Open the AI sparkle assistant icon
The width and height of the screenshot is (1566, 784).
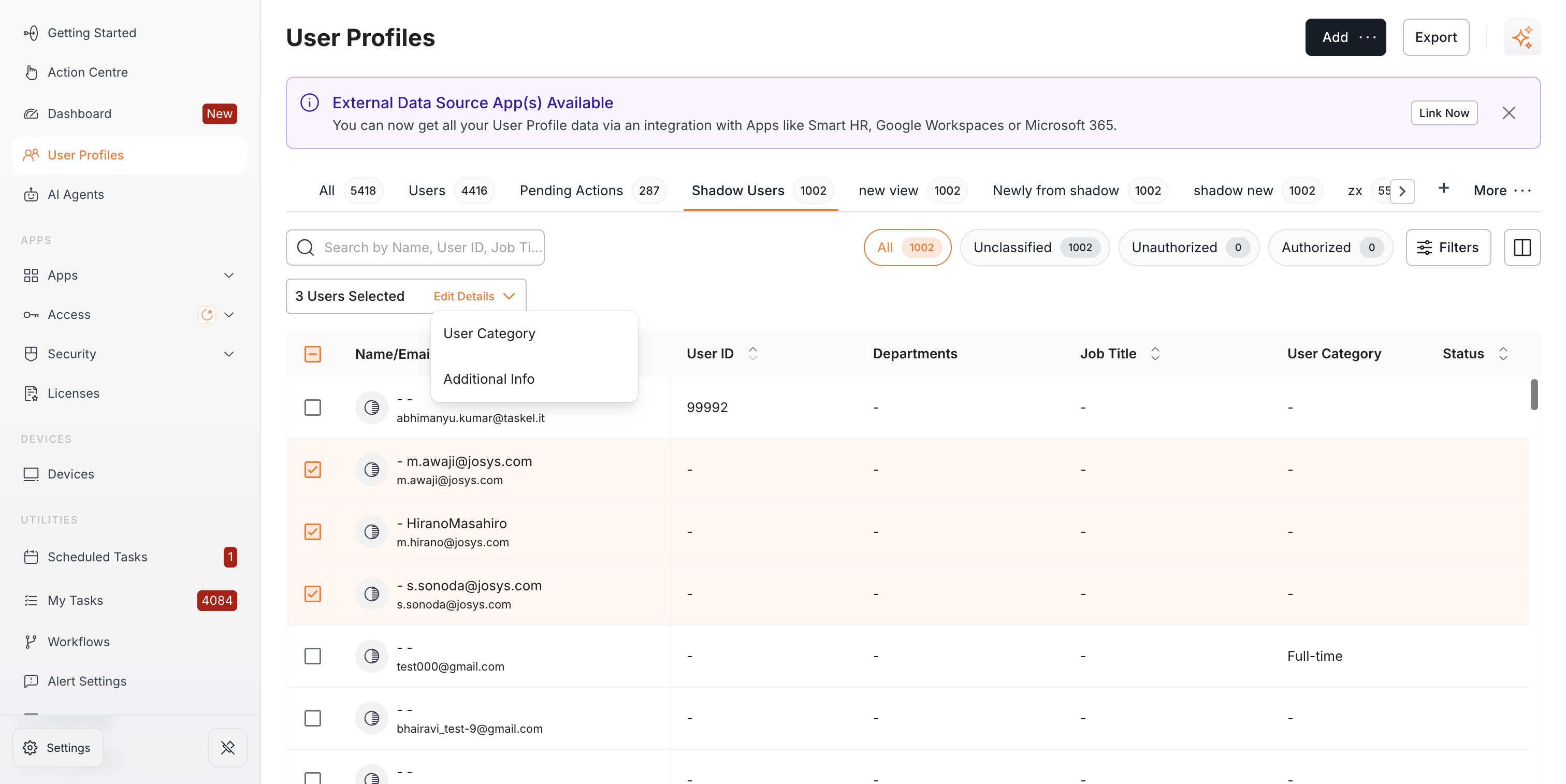pyautogui.click(x=1522, y=37)
